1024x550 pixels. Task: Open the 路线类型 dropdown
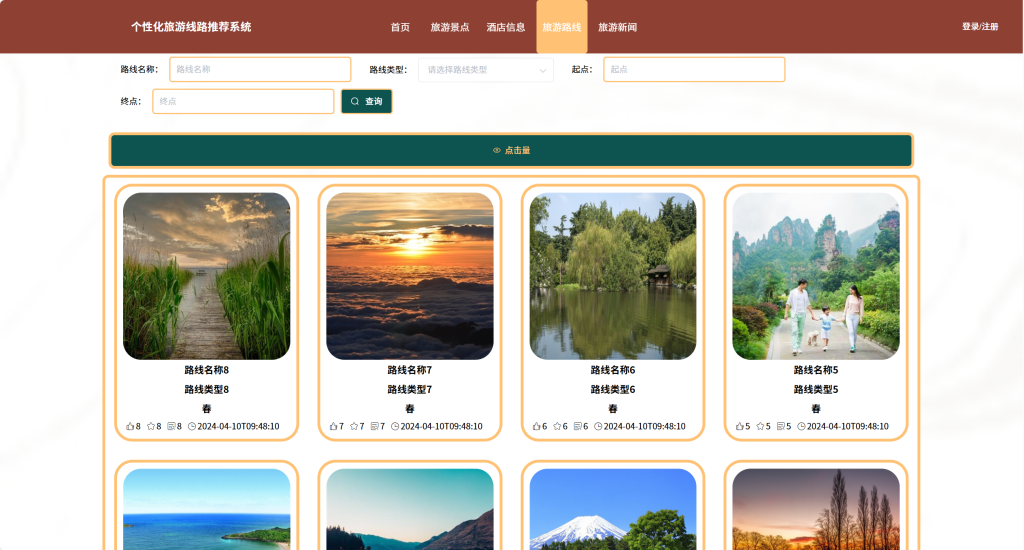coord(486,70)
